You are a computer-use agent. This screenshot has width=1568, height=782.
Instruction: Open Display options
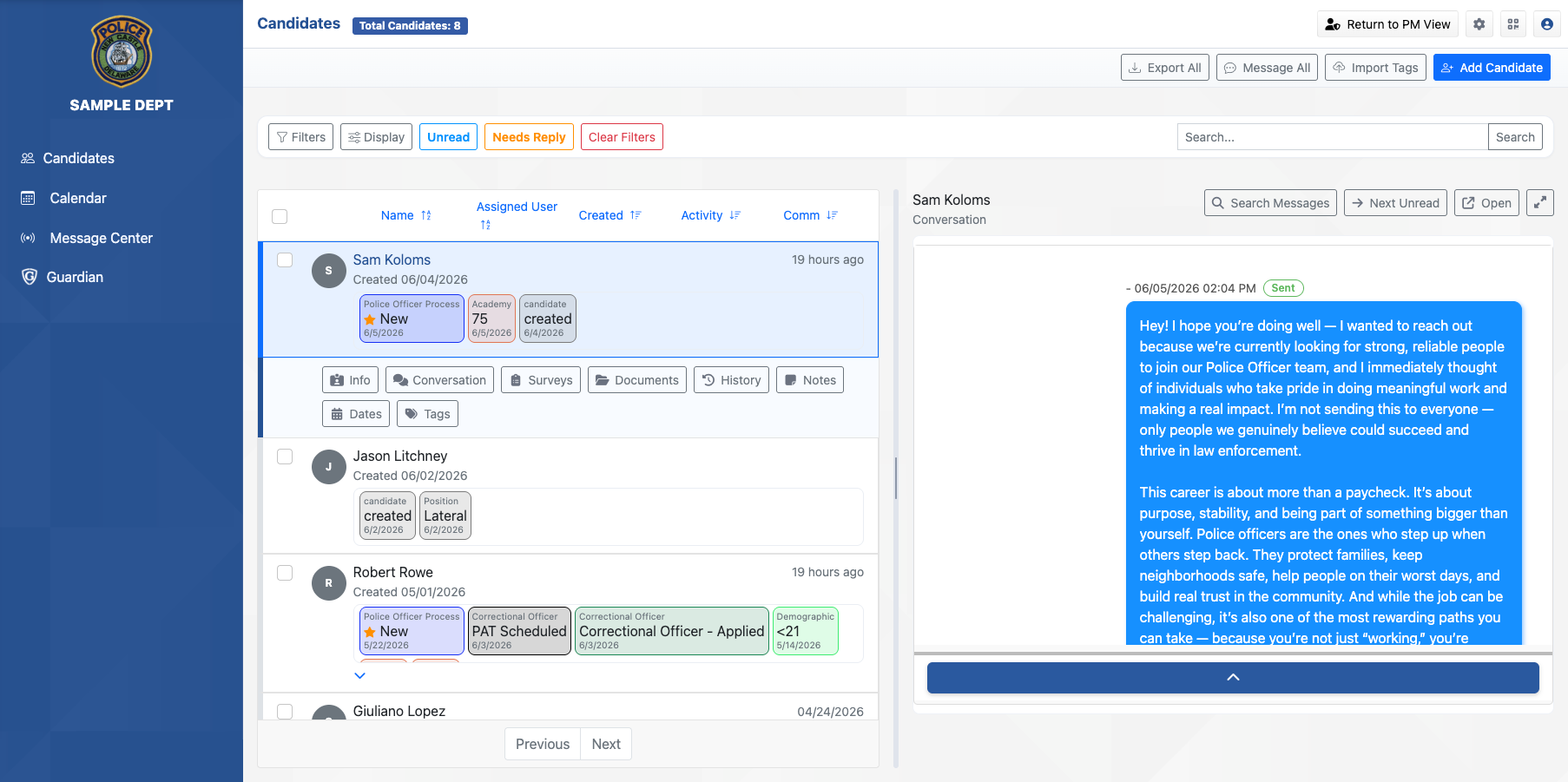[x=376, y=137]
